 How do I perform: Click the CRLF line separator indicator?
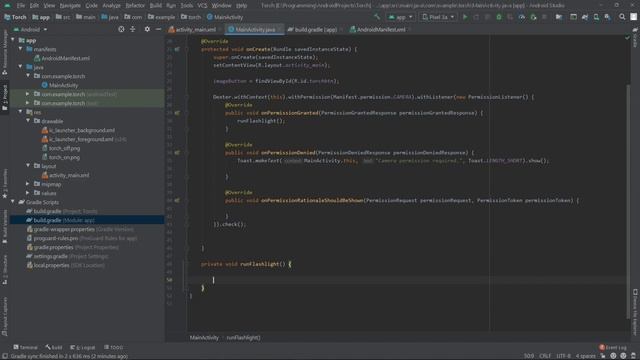click(x=545, y=356)
